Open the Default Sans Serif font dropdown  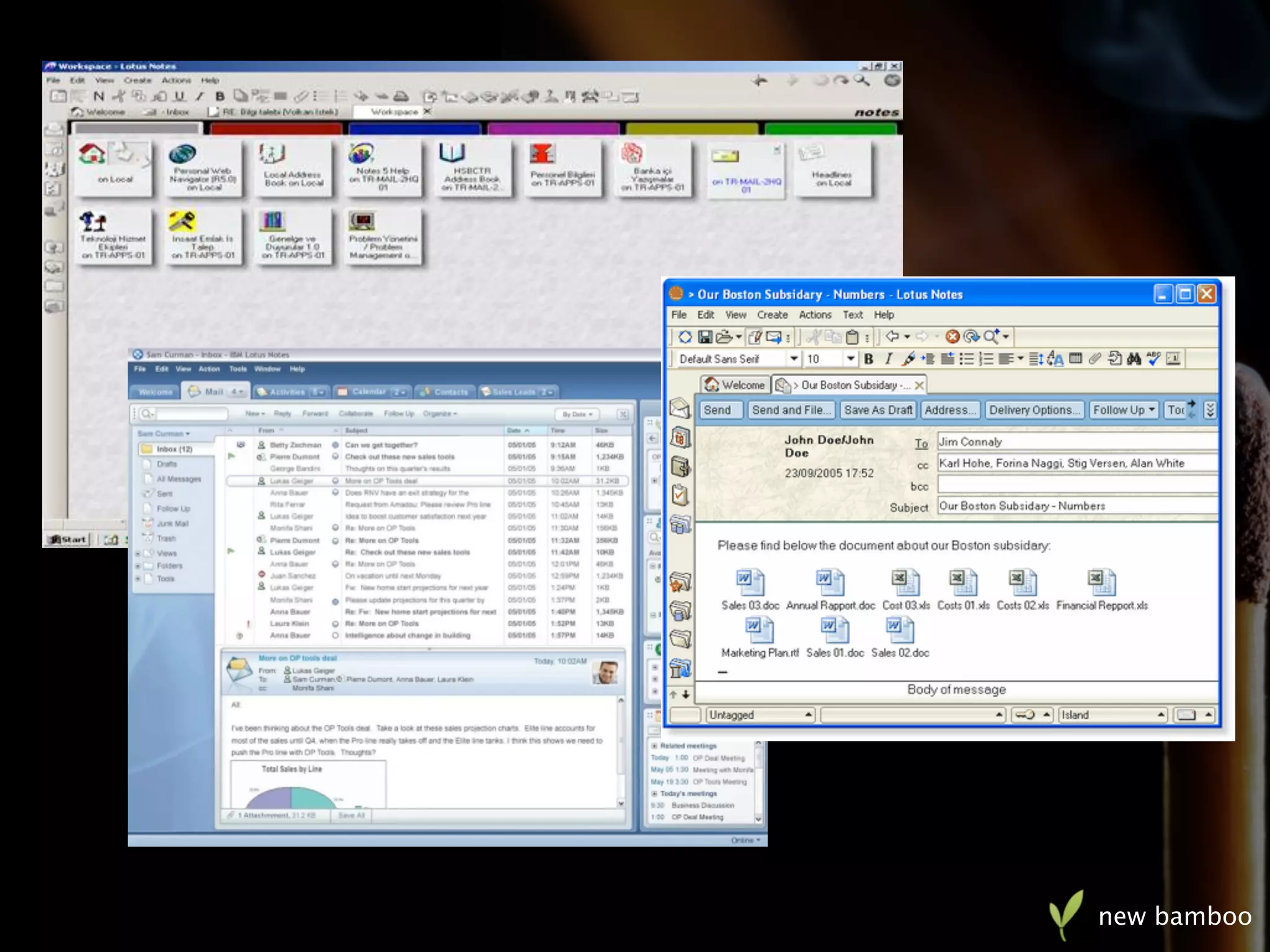click(794, 359)
